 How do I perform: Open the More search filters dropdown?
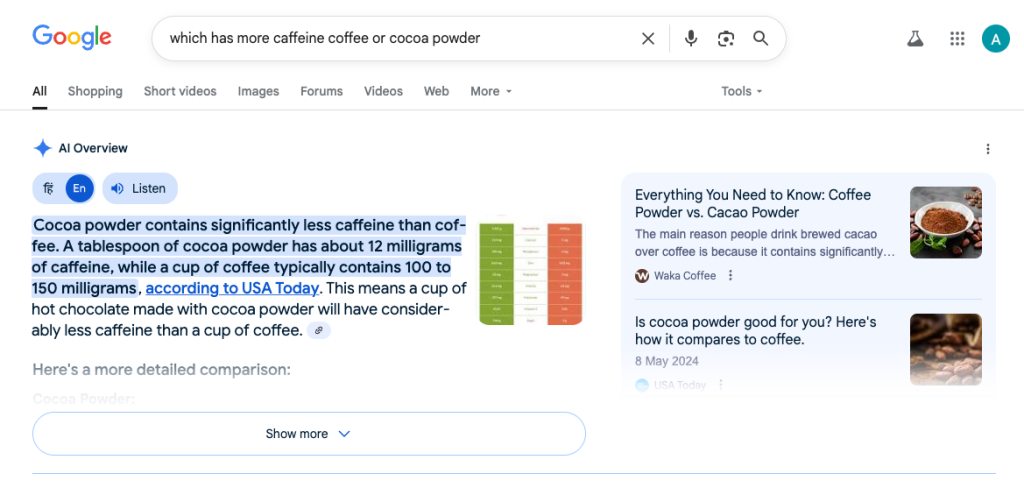pos(491,91)
